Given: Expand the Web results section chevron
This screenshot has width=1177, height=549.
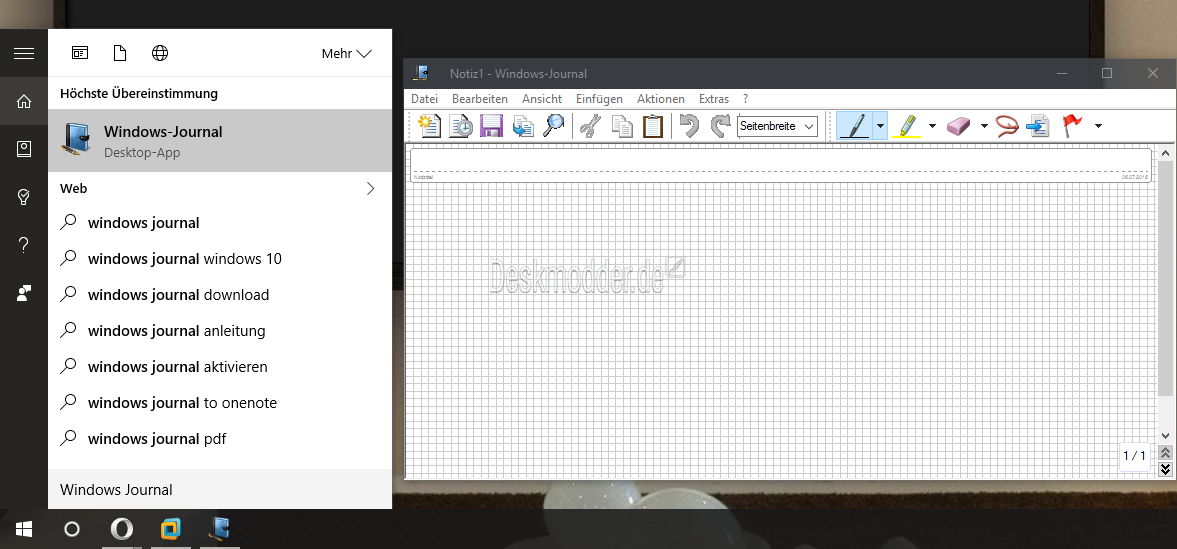Looking at the screenshot, I should tap(370, 189).
